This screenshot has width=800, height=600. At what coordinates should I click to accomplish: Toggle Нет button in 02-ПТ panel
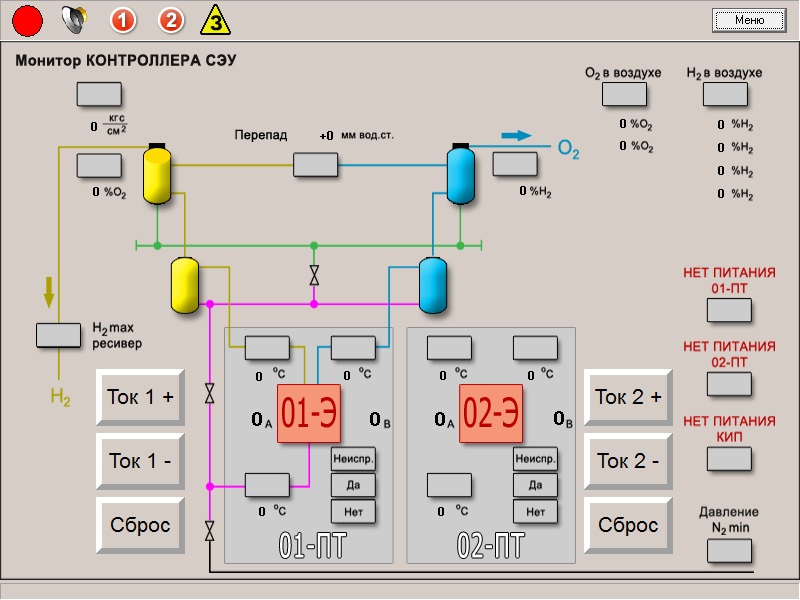tap(535, 511)
